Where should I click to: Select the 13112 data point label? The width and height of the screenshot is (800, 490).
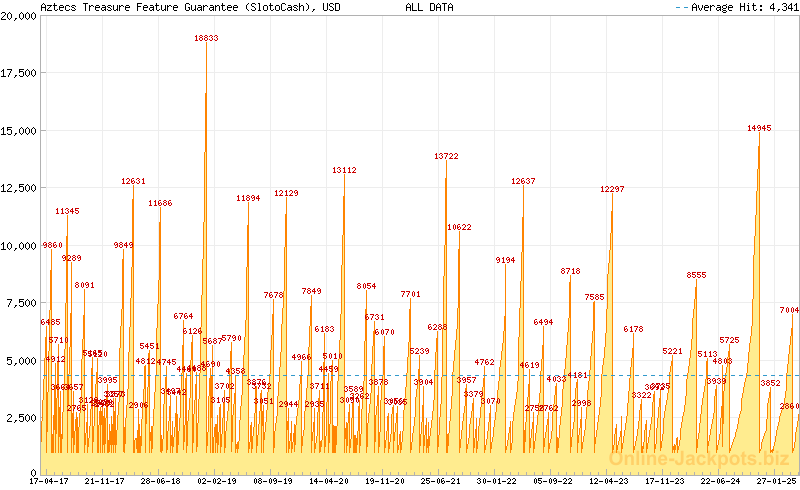click(344, 170)
